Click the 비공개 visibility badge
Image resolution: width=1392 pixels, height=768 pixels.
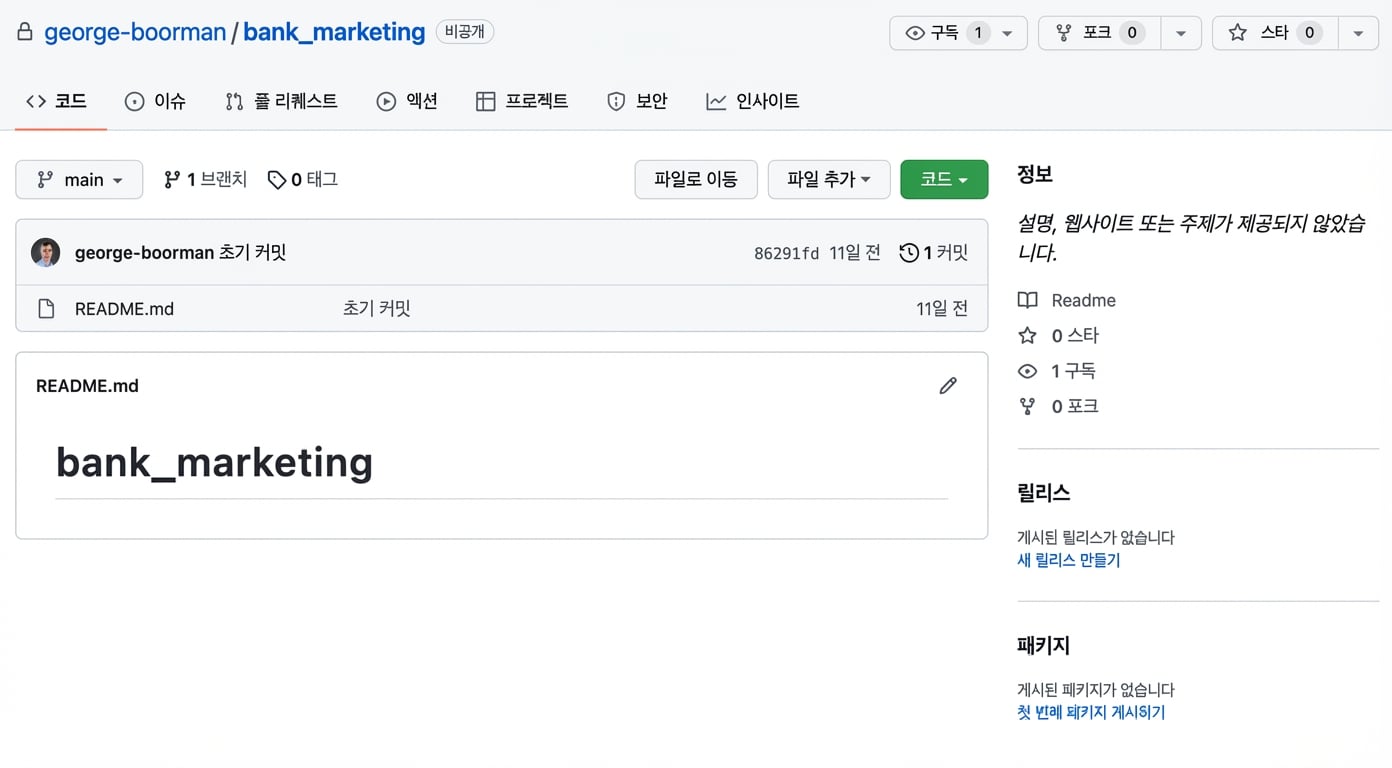coord(465,32)
